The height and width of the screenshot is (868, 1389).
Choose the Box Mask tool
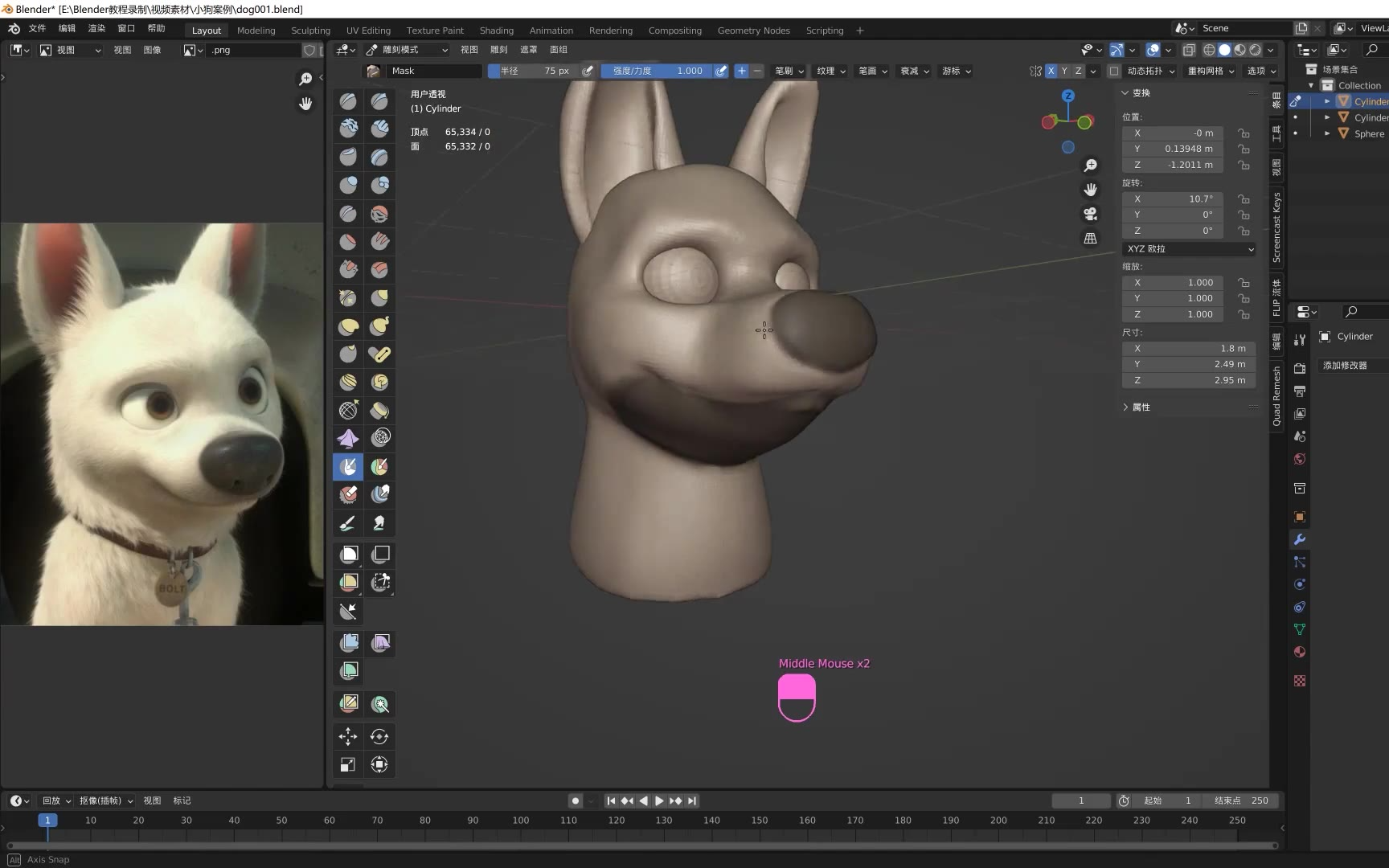(x=348, y=554)
